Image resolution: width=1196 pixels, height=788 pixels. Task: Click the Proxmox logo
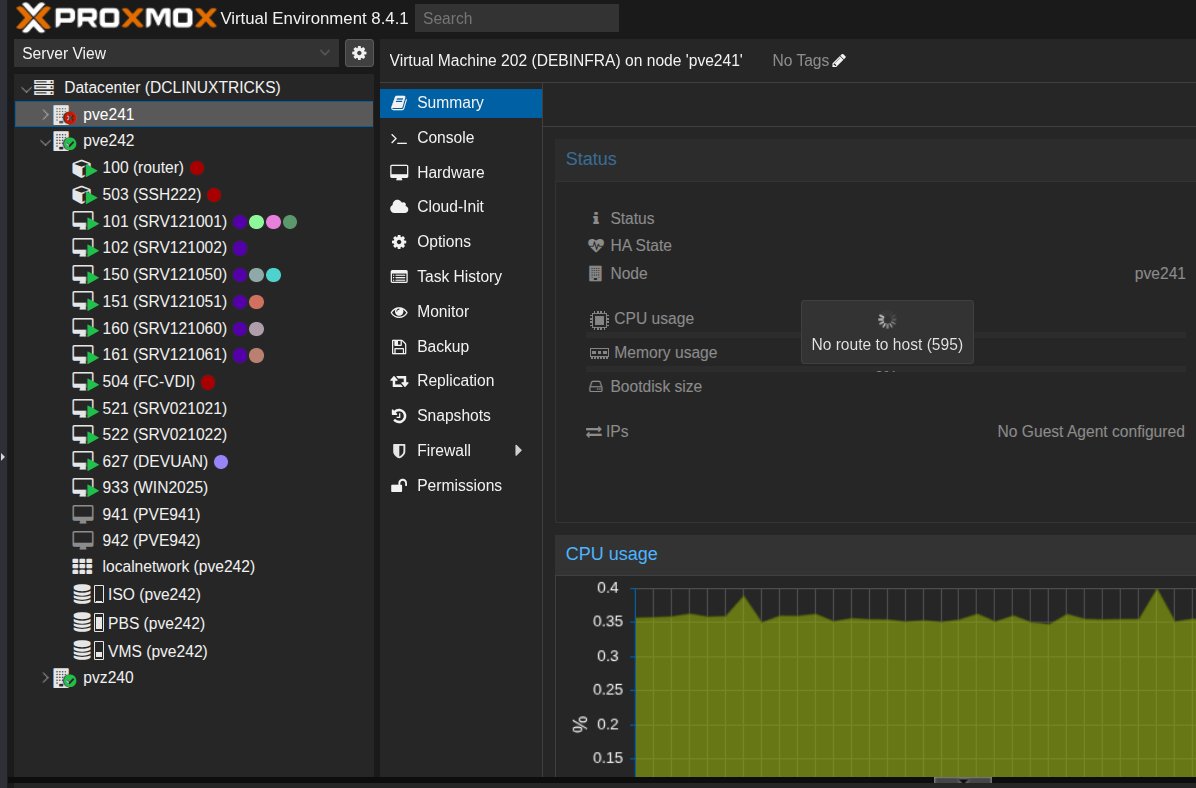click(116, 18)
